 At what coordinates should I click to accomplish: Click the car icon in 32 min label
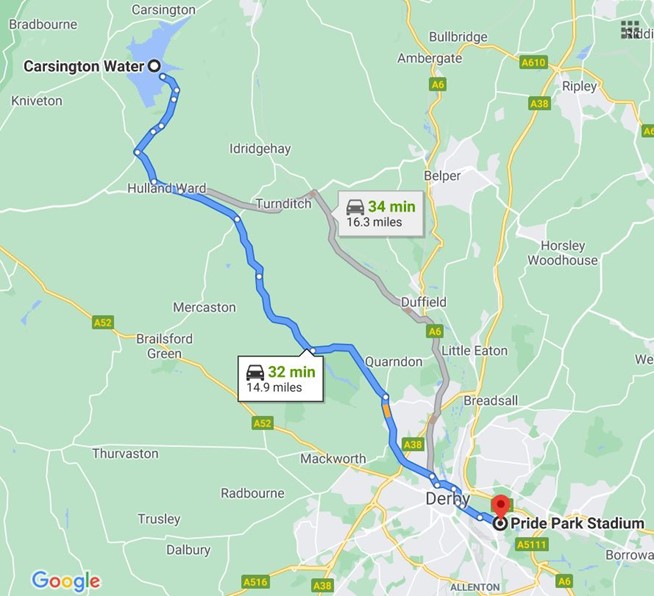(255, 372)
